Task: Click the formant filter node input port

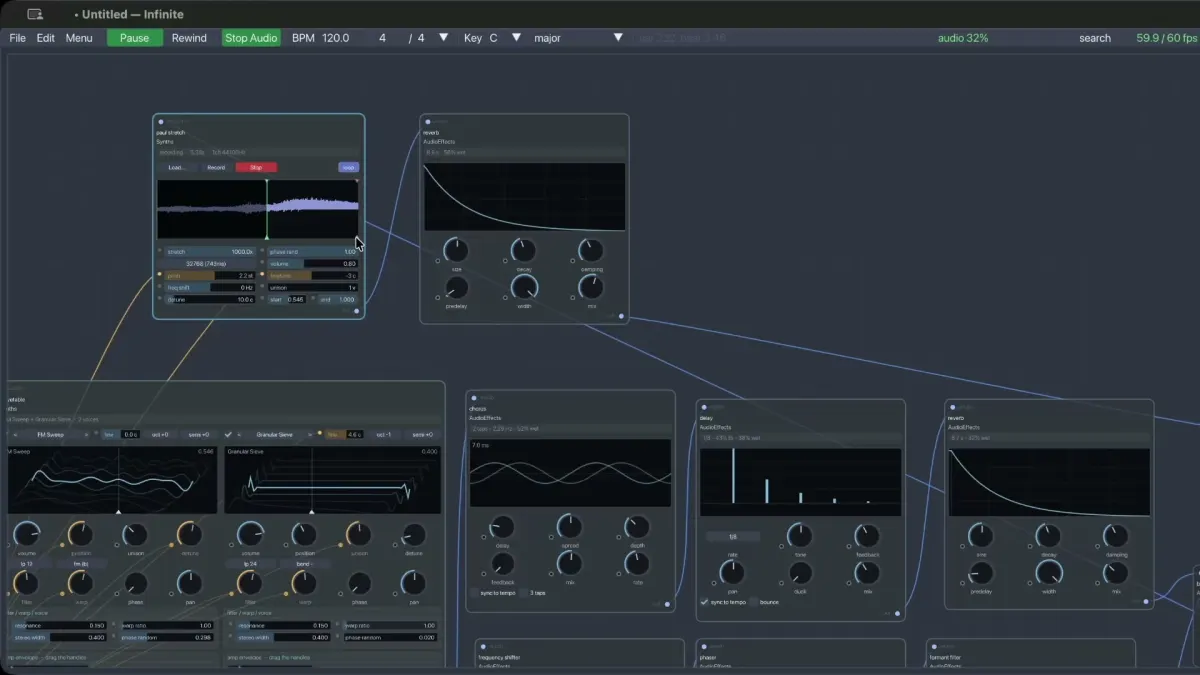Action: pos(934,646)
